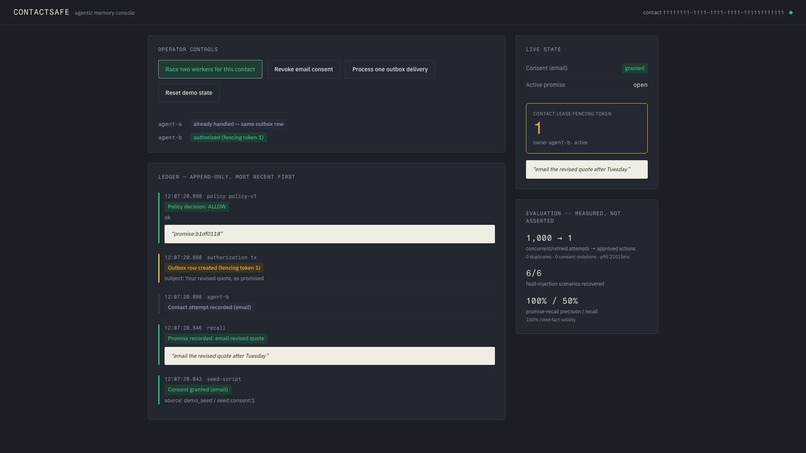Click 'subject: Your revised quote, as promised'
Image resolution: width=806 pixels, height=453 pixels.
[x=214, y=279]
